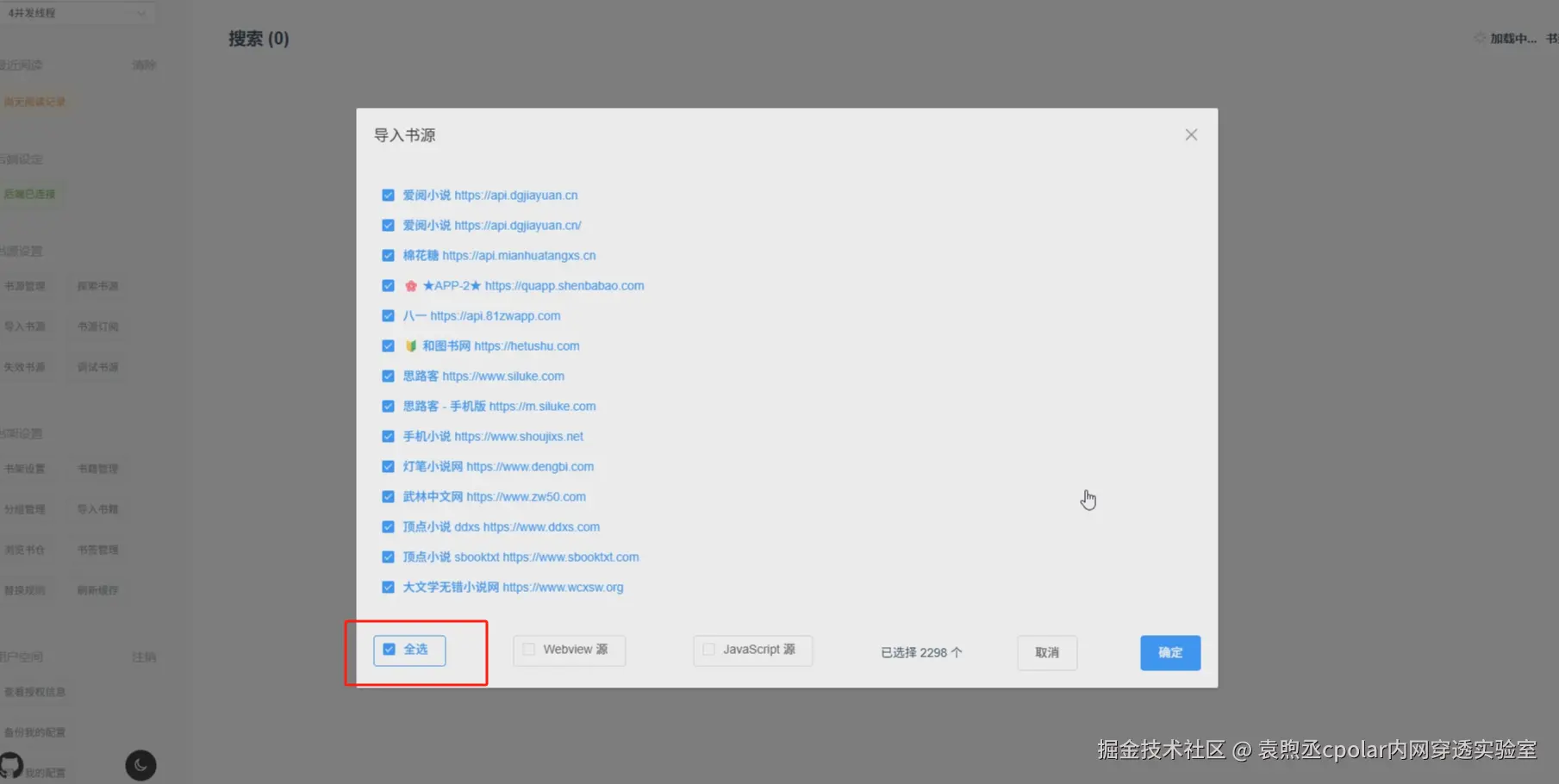1559x784 pixels.
Task: Uncheck the 思路客 www.siluke.com checkbox
Action: pos(388,376)
